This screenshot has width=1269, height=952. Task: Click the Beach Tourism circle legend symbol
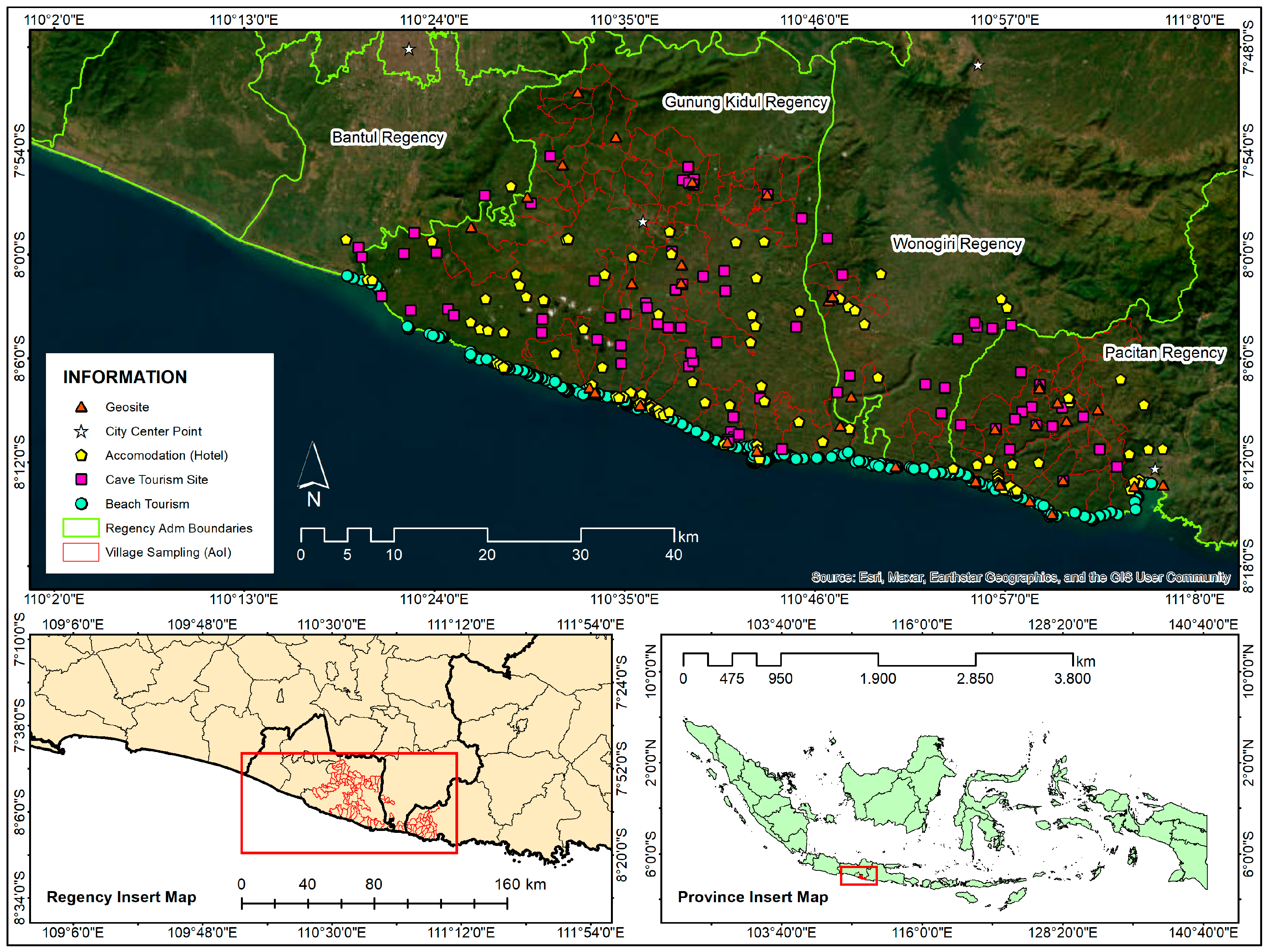coord(82,504)
